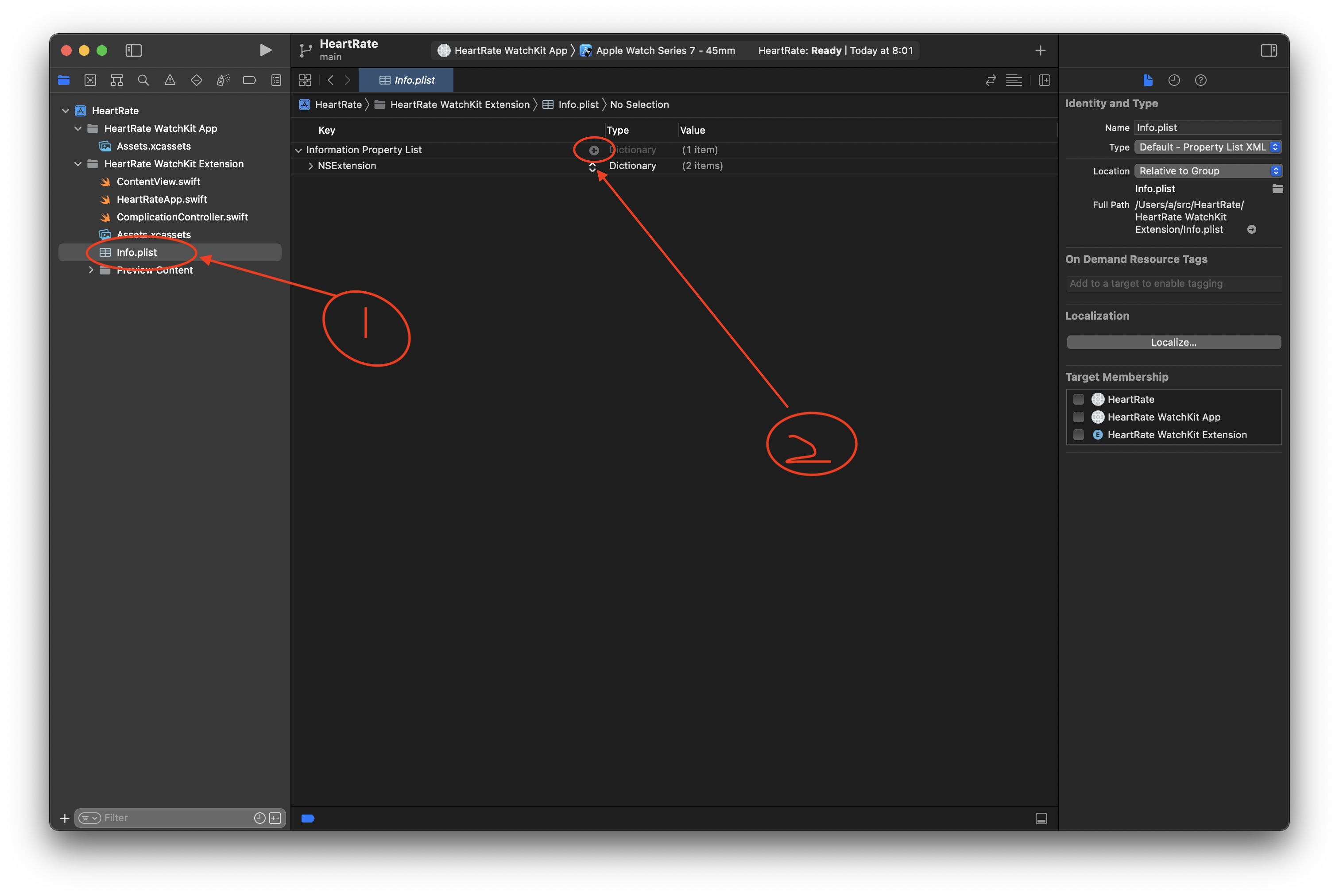Open the file Type dropdown
Viewport: 1339px width, 896px height.
point(1207,147)
